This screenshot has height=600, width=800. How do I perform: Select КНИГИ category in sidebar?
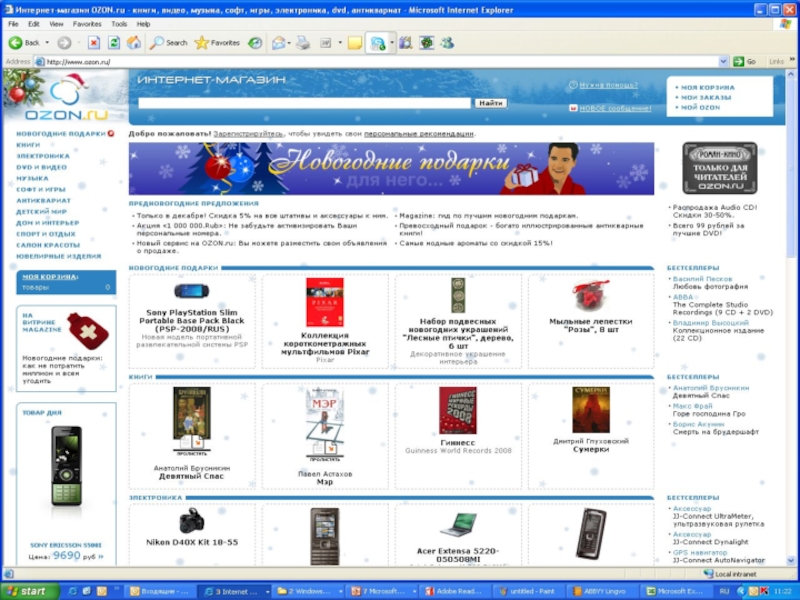[28, 145]
